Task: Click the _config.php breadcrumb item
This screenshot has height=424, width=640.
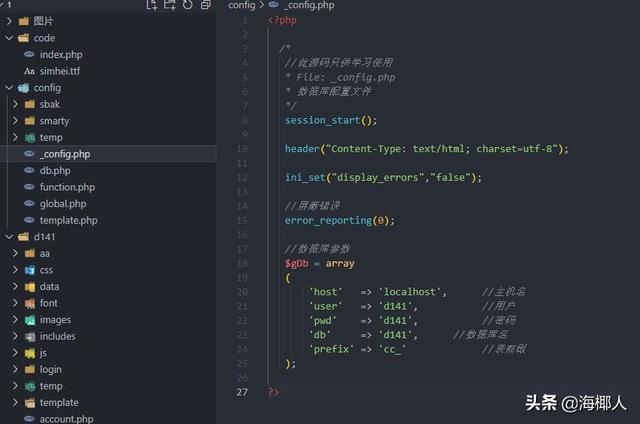Action: pos(307,5)
